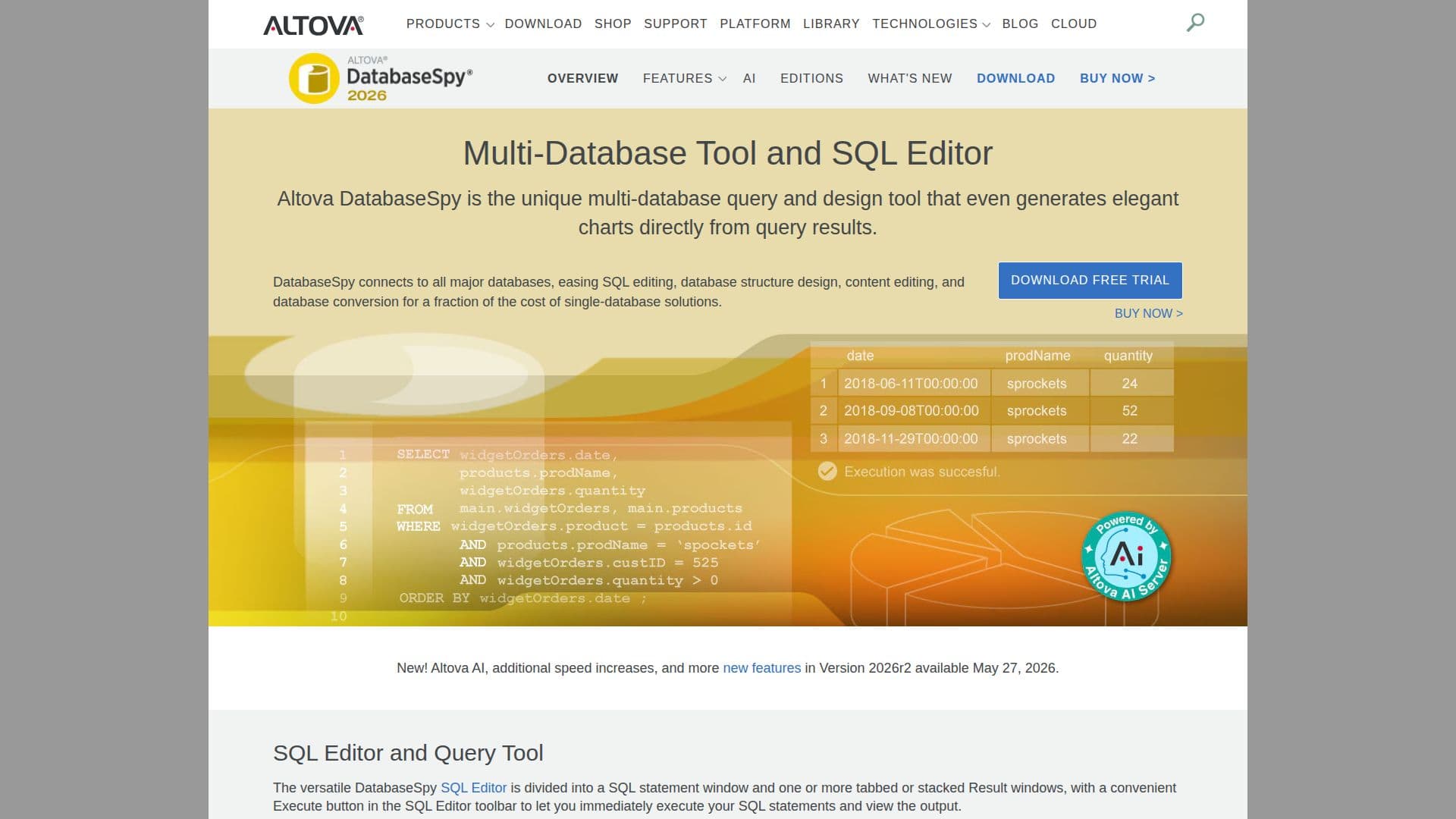Screen dimensions: 1456x819
Task: Open the Library page
Action: [x=831, y=24]
